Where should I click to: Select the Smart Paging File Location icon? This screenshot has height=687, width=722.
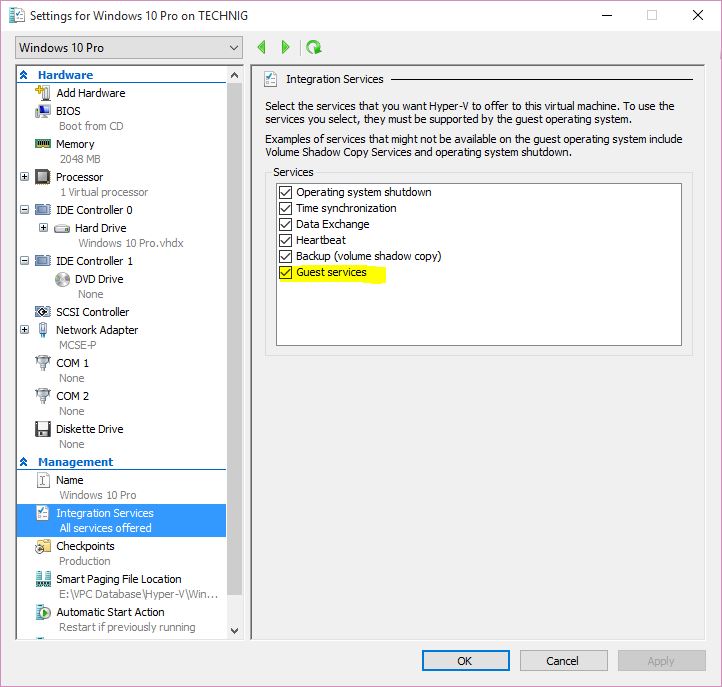coord(43,579)
